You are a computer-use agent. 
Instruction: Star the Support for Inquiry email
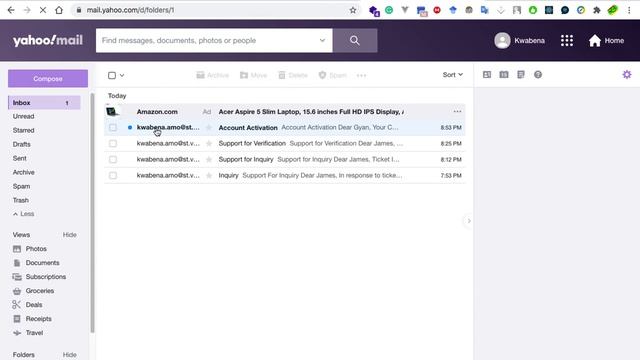(x=209, y=159)
